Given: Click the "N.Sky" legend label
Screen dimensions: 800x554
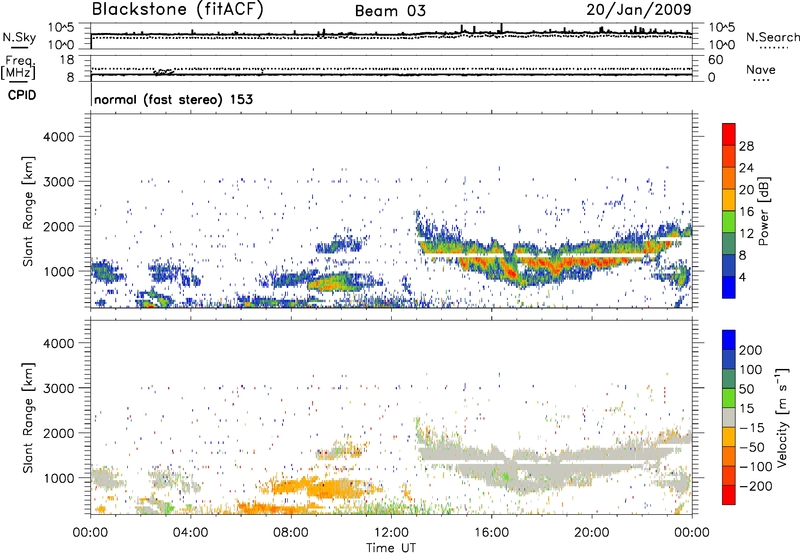Looking at the screenshot, I should (19, 37).
